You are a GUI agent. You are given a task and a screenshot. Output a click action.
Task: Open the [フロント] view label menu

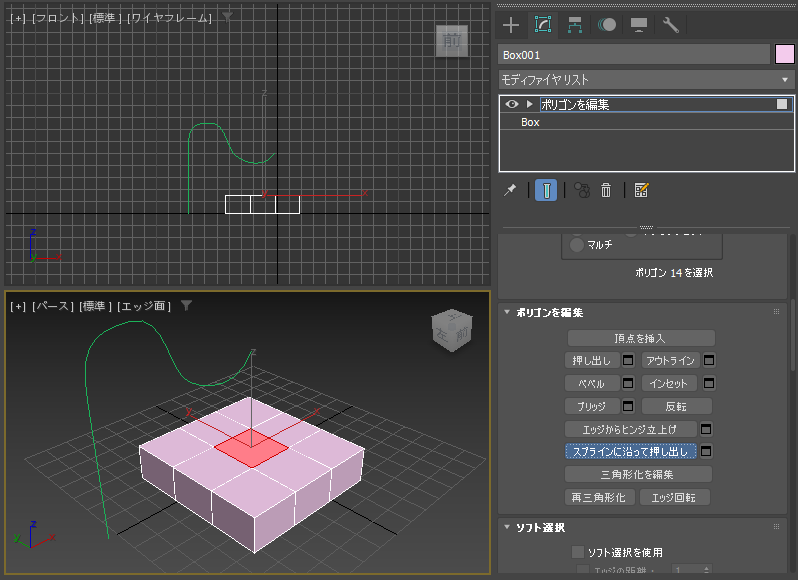[x=58, y=18]
